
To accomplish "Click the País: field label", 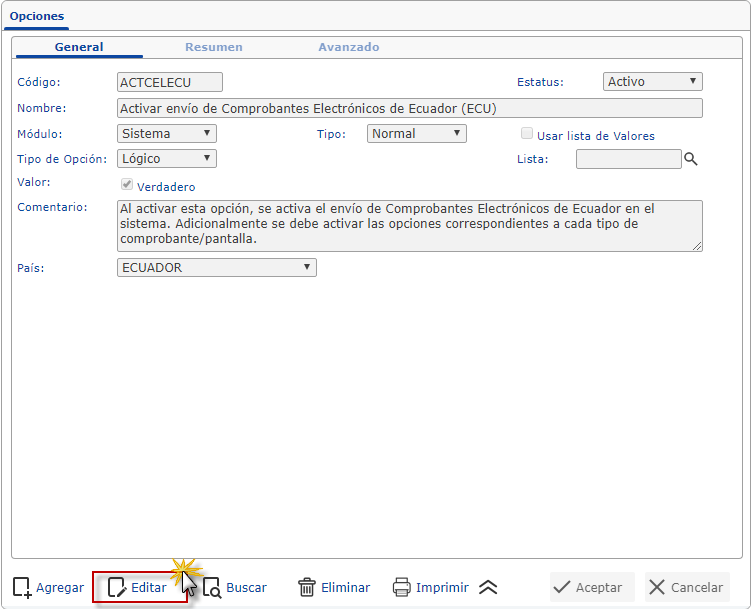I will tap(31, 268).
